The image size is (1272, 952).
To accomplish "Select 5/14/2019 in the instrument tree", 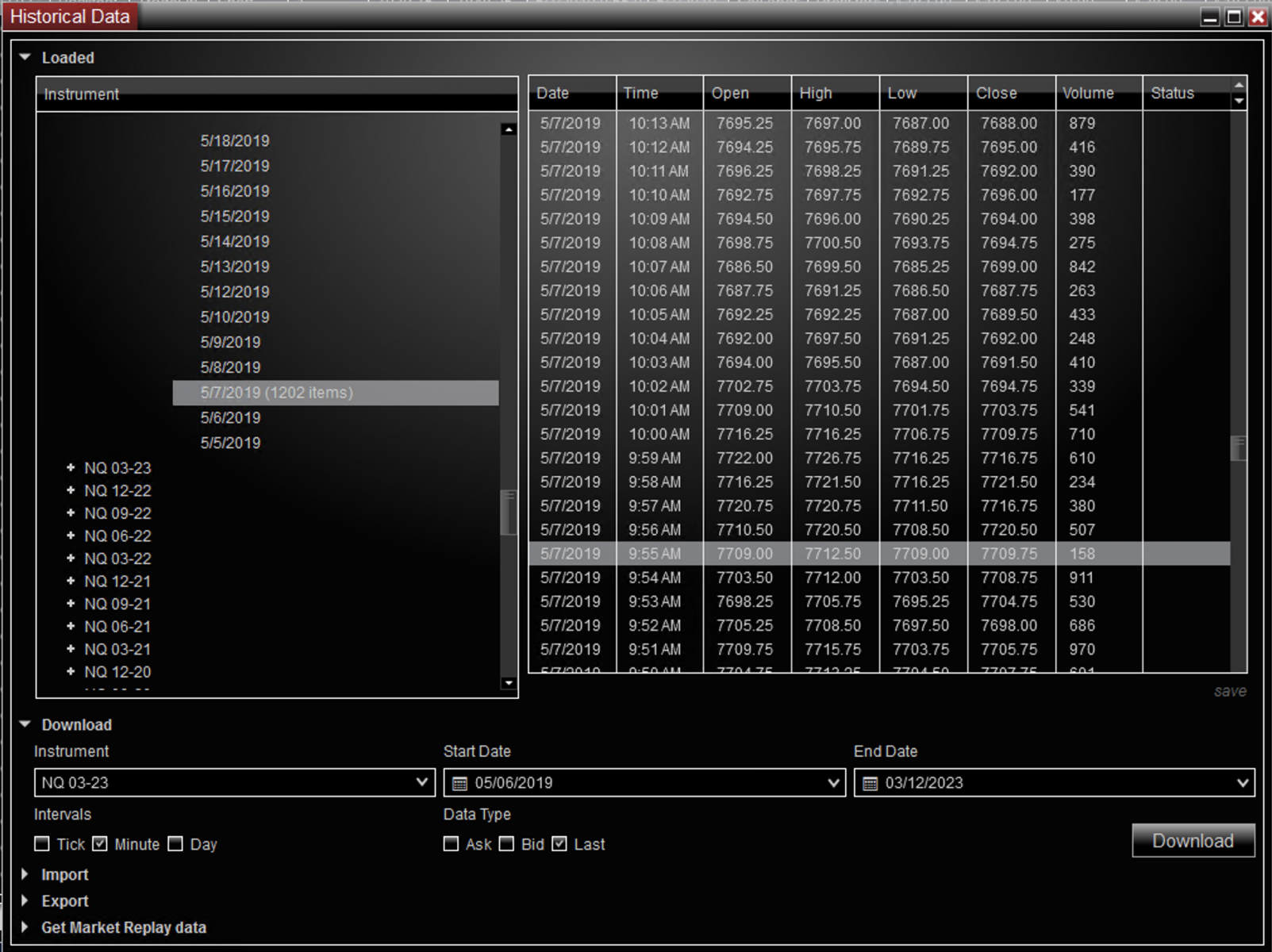I will (235, 241).
